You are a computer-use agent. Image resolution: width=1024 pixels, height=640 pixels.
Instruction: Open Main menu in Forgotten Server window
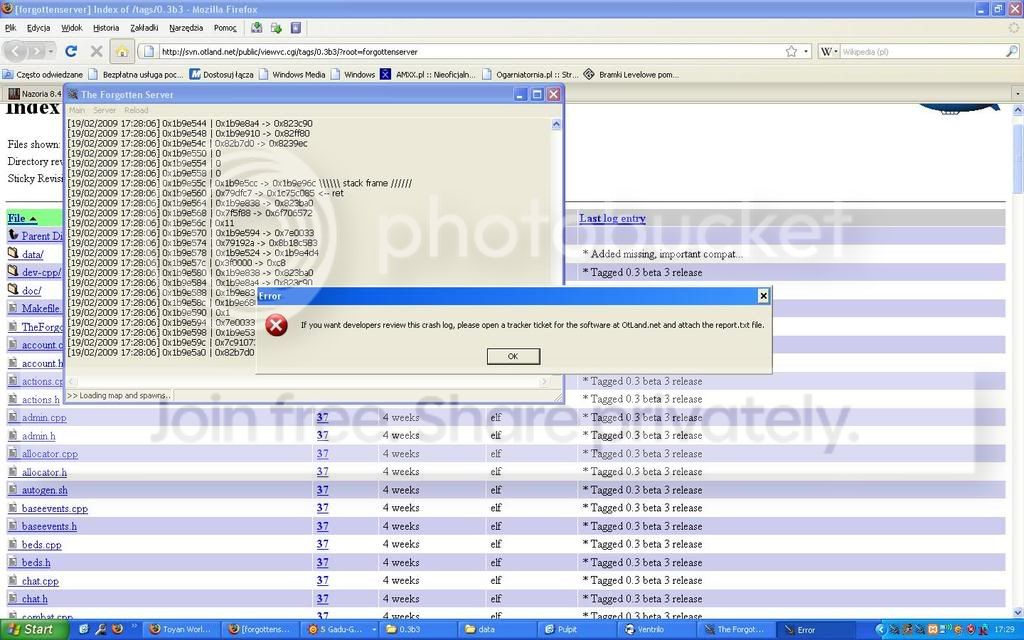[77, 110]
